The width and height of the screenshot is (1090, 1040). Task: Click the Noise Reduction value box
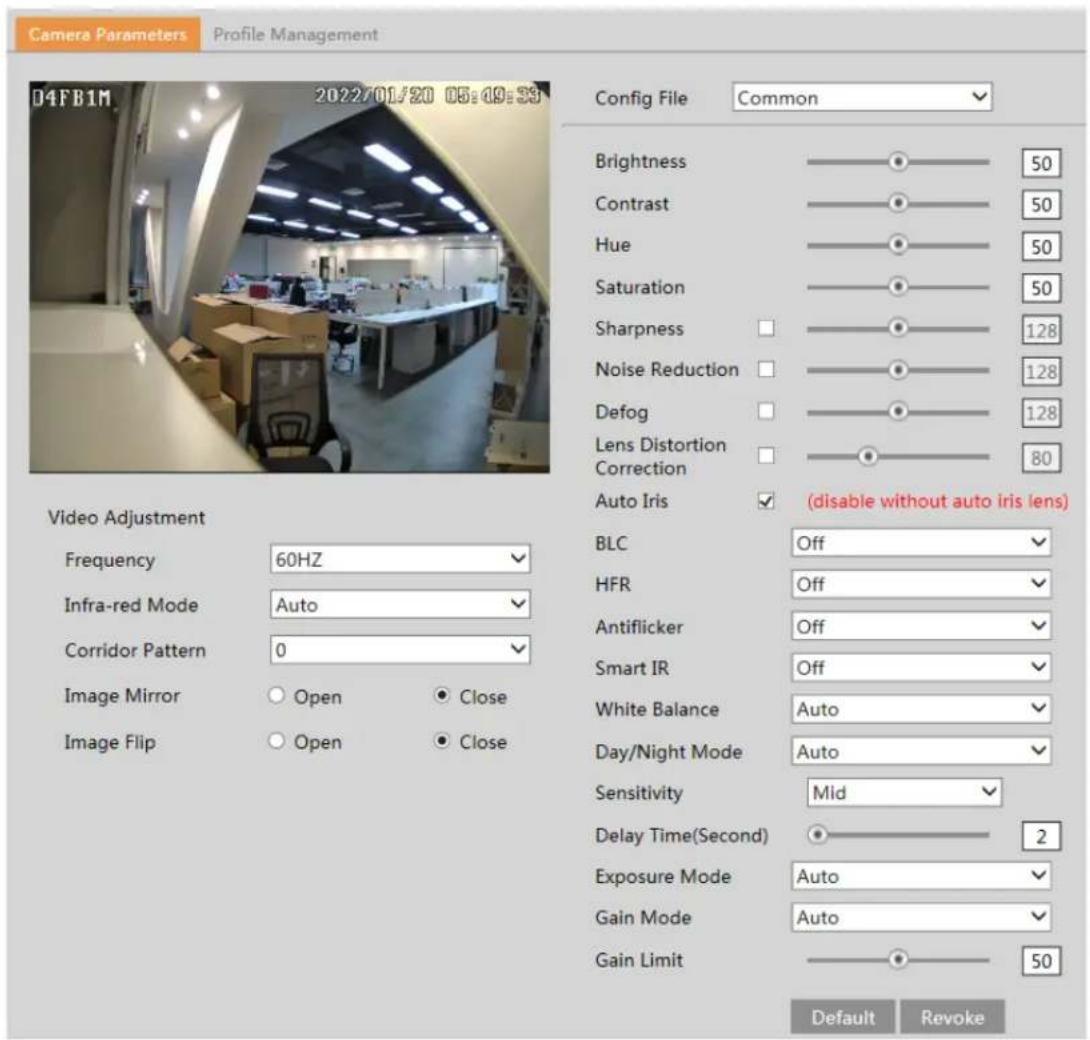pyautogui.click(x=1041, y=372)
